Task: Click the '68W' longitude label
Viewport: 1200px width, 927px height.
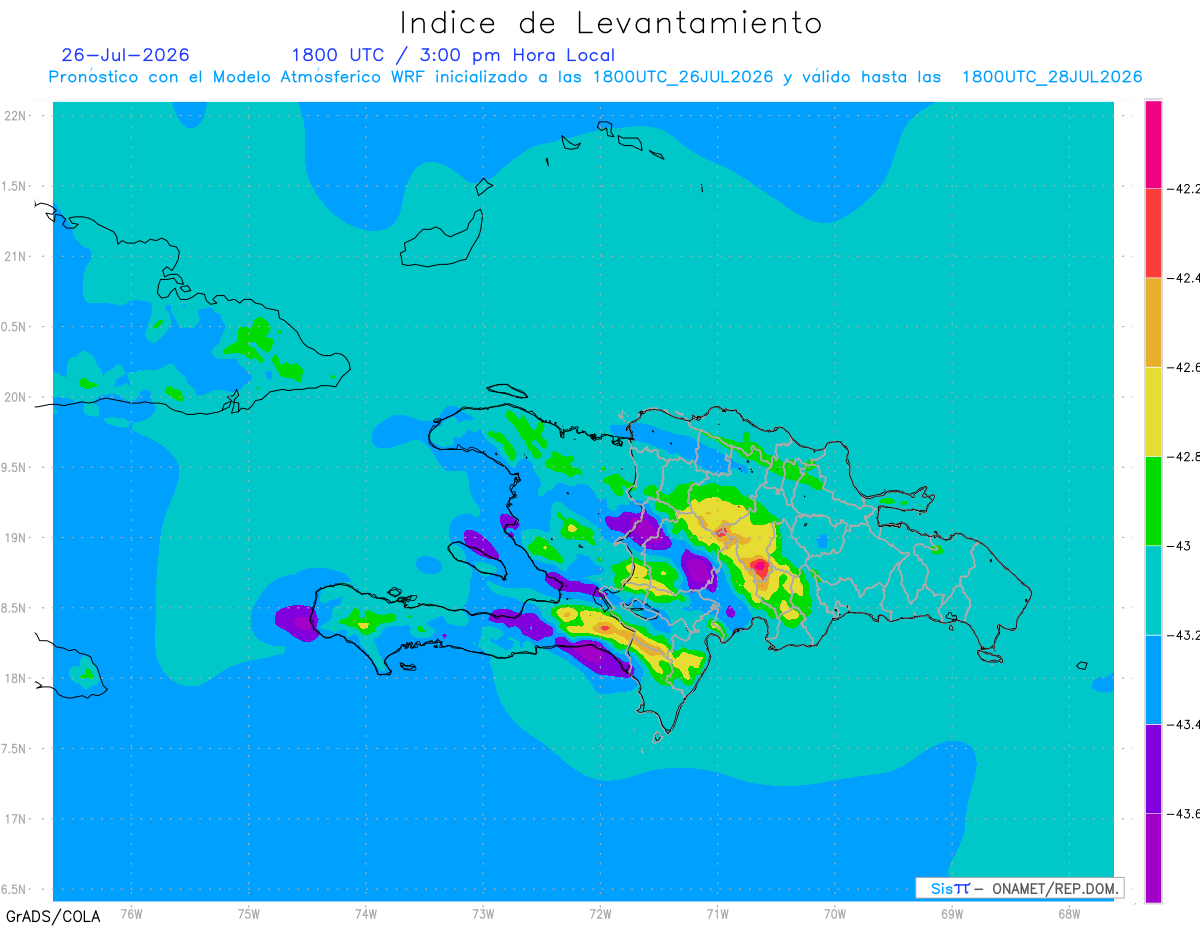Action: (1069, 913)
